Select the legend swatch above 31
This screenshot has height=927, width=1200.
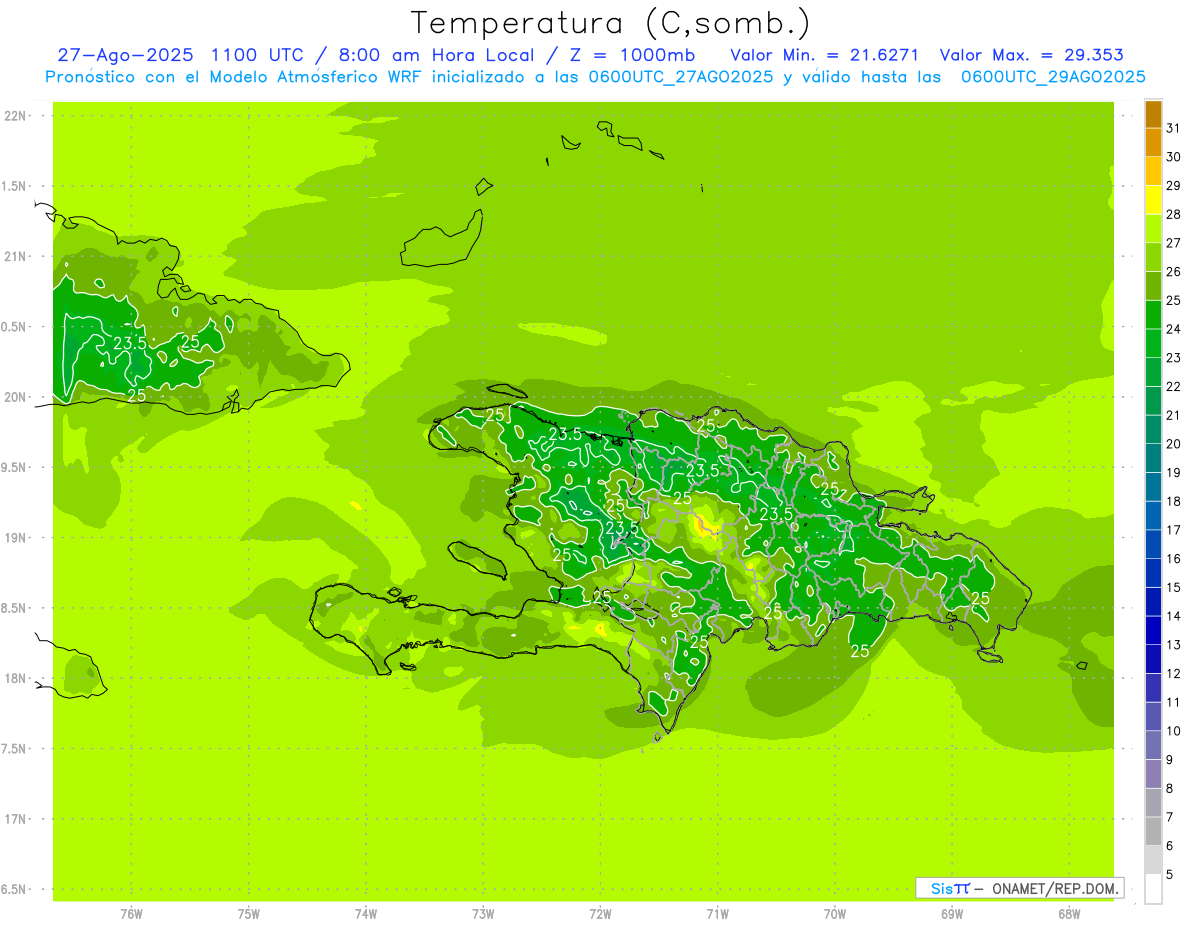pos(1153,114)
